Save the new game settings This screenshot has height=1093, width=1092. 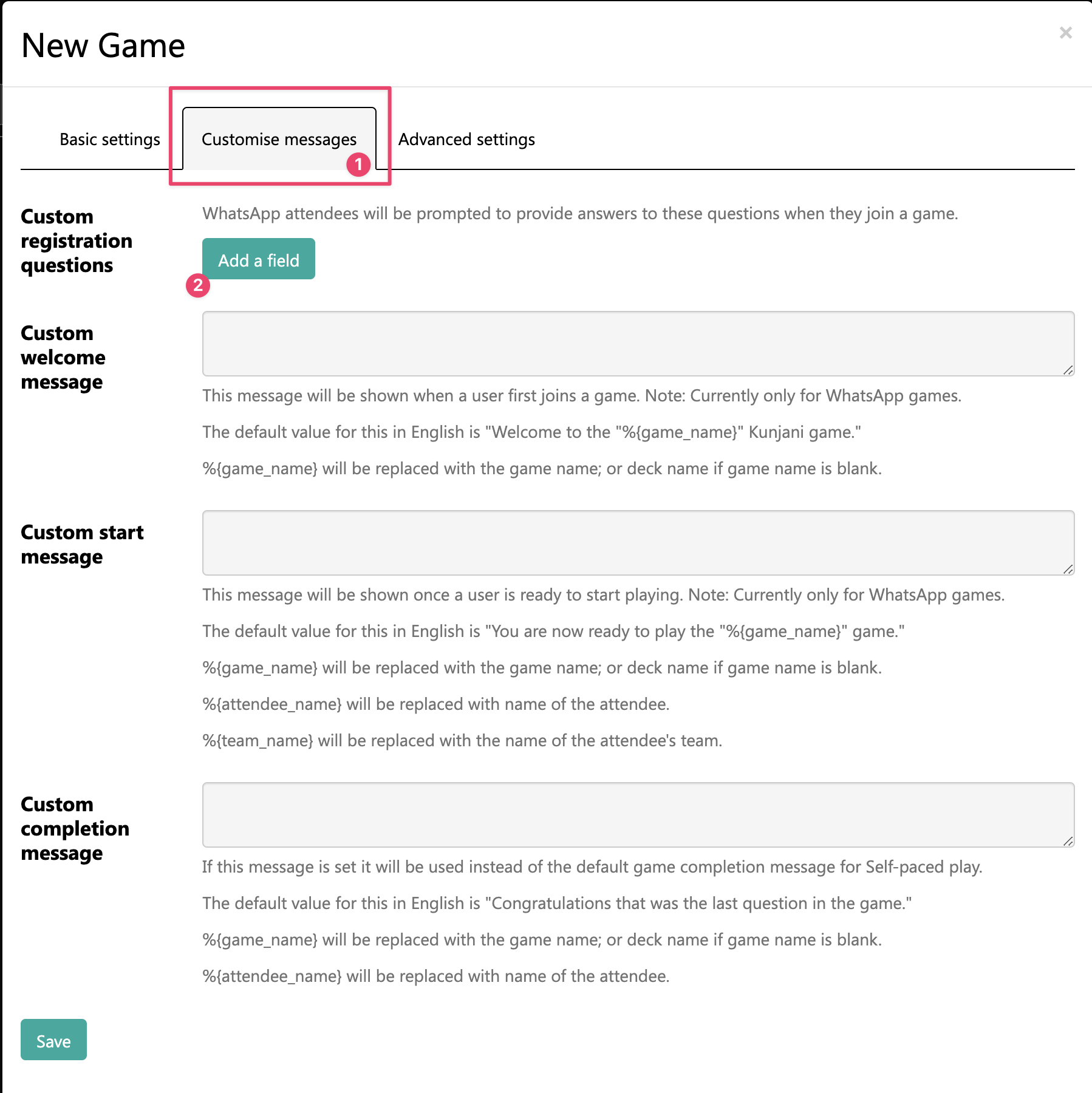[53, 1040]
